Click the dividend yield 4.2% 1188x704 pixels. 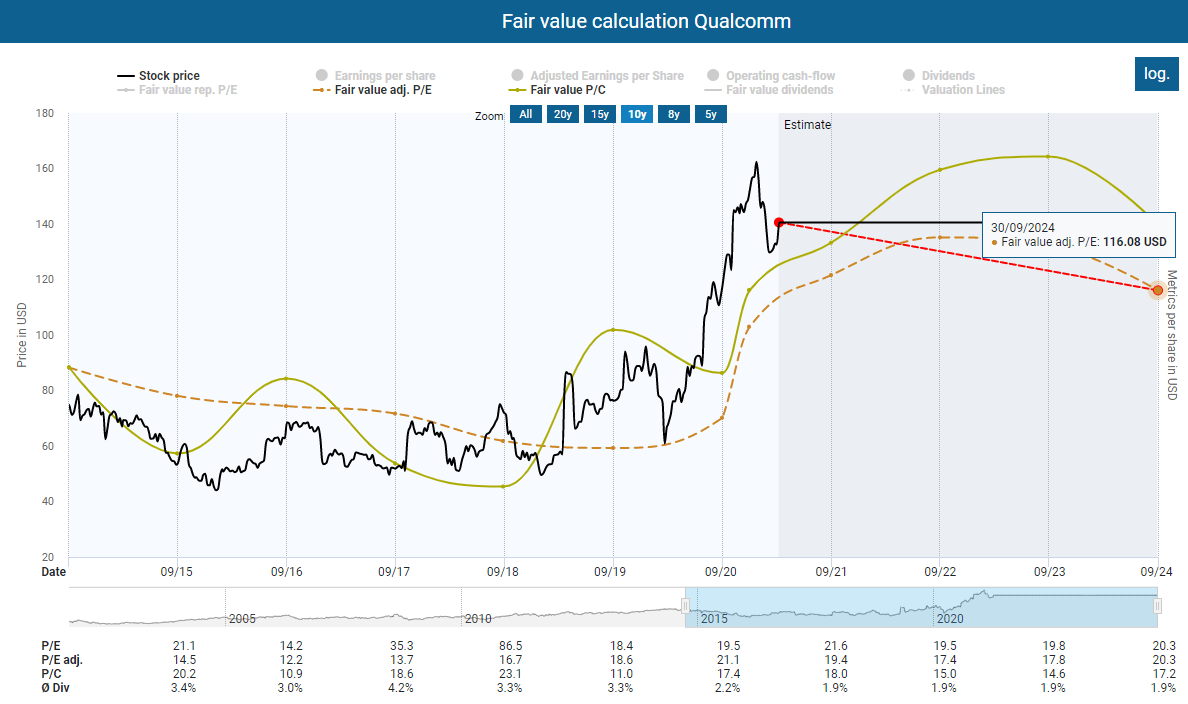click(401, 687)
